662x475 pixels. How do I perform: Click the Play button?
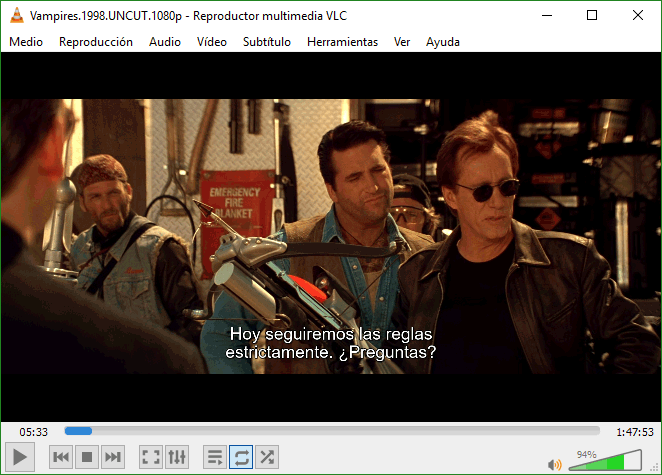(x=20, y=457)
